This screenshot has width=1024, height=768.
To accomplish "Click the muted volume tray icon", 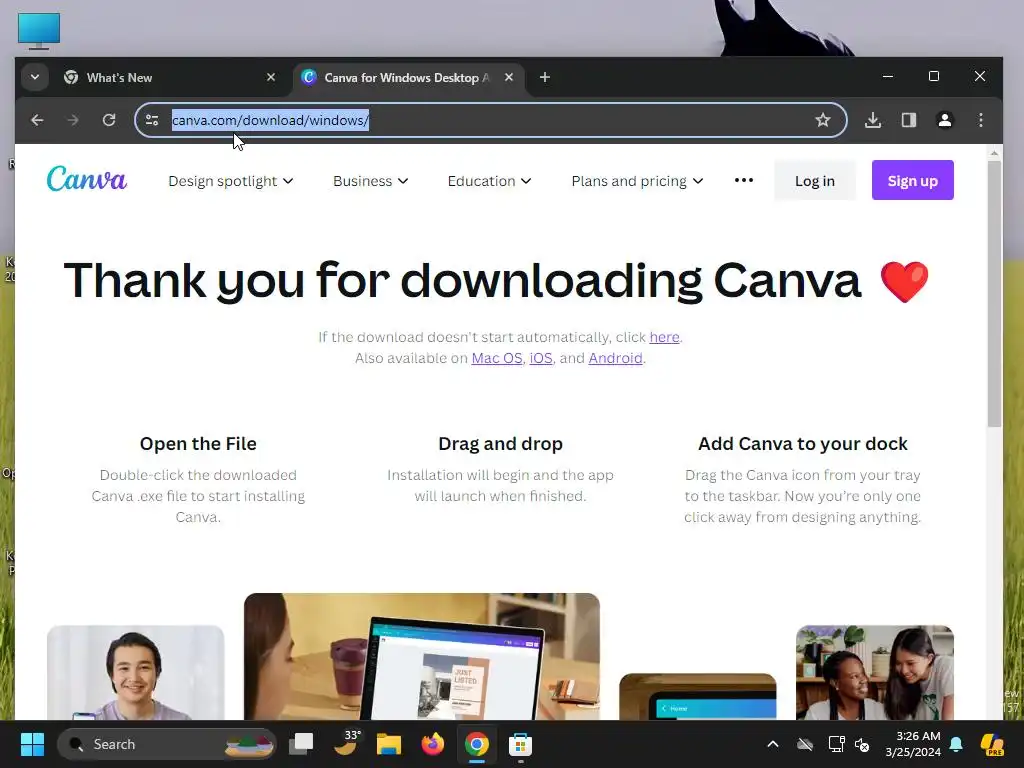I will 862,744.
